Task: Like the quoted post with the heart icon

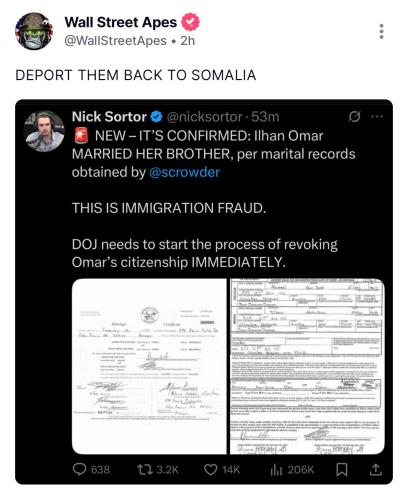Action: [210, 469]
